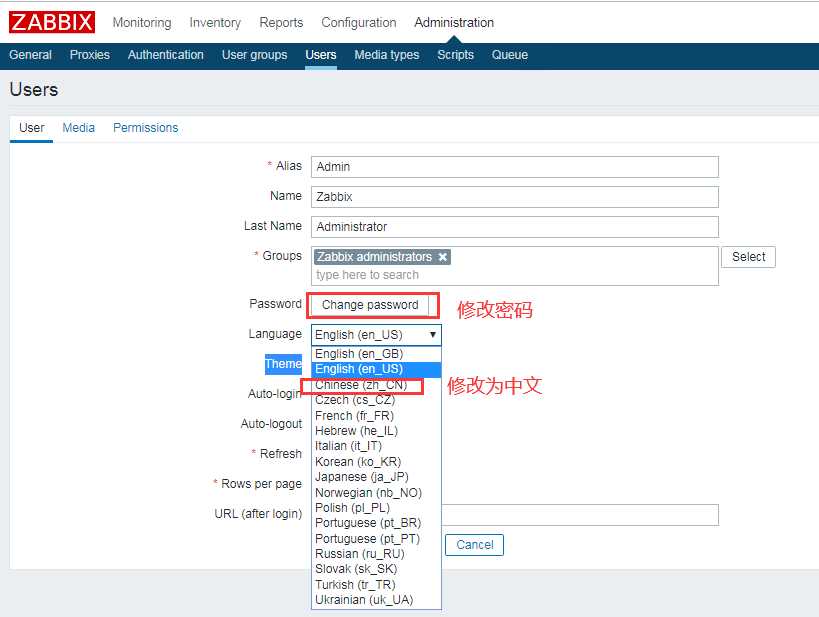Select Polish (pl_PL) language option
Image resolution: width=819 pixels, height=617 pixels.
[x=376, y=507]
